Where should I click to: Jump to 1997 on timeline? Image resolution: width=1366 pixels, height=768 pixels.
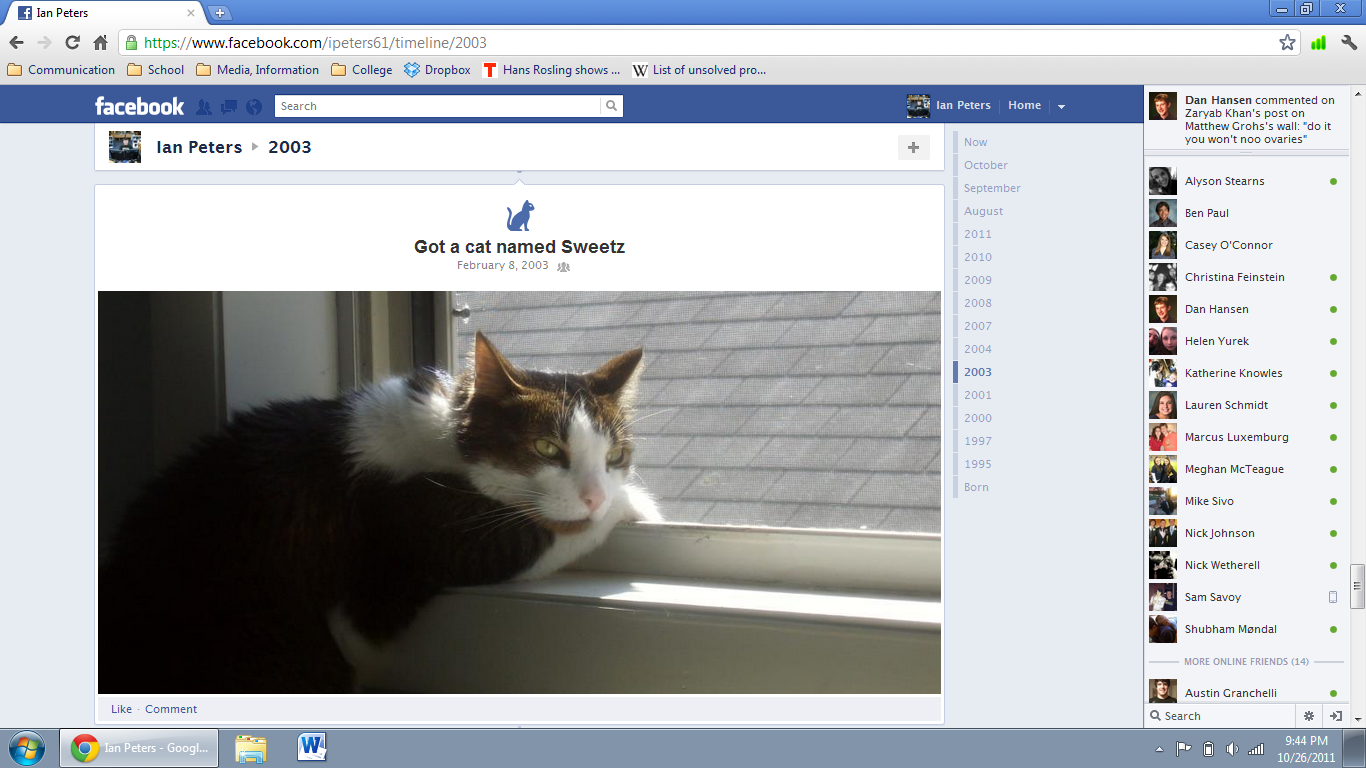point(978,441)
